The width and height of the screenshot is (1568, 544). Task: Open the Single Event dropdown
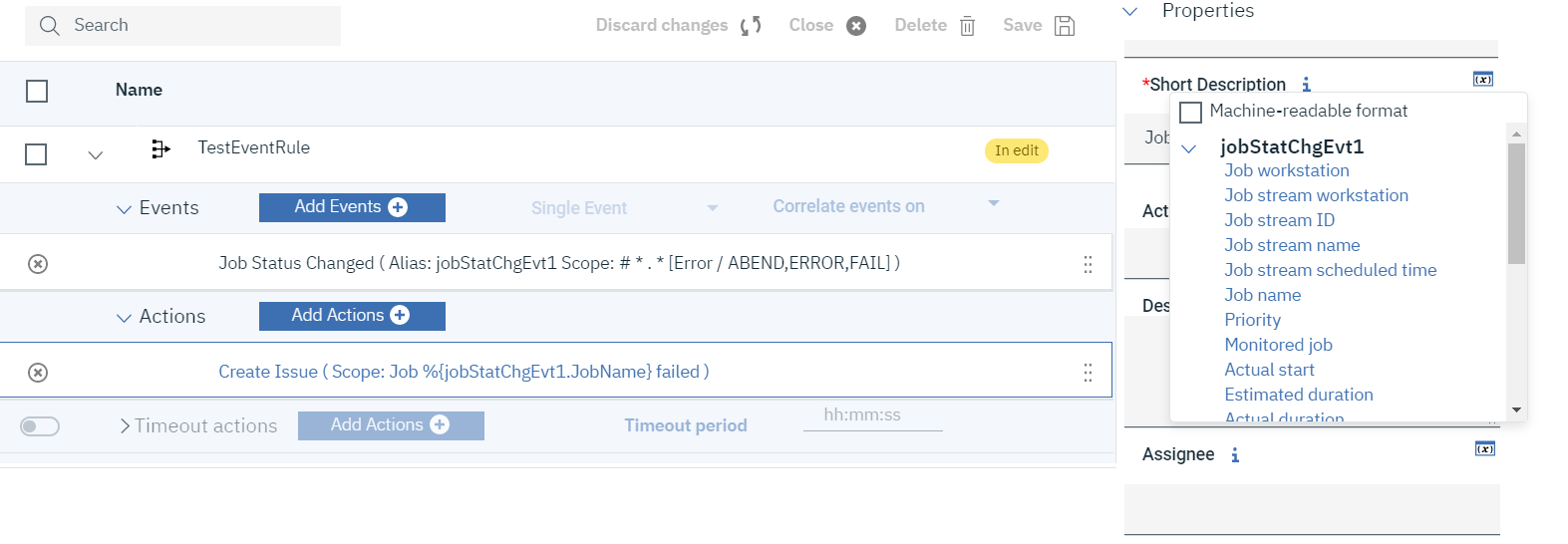coord(712,208)
